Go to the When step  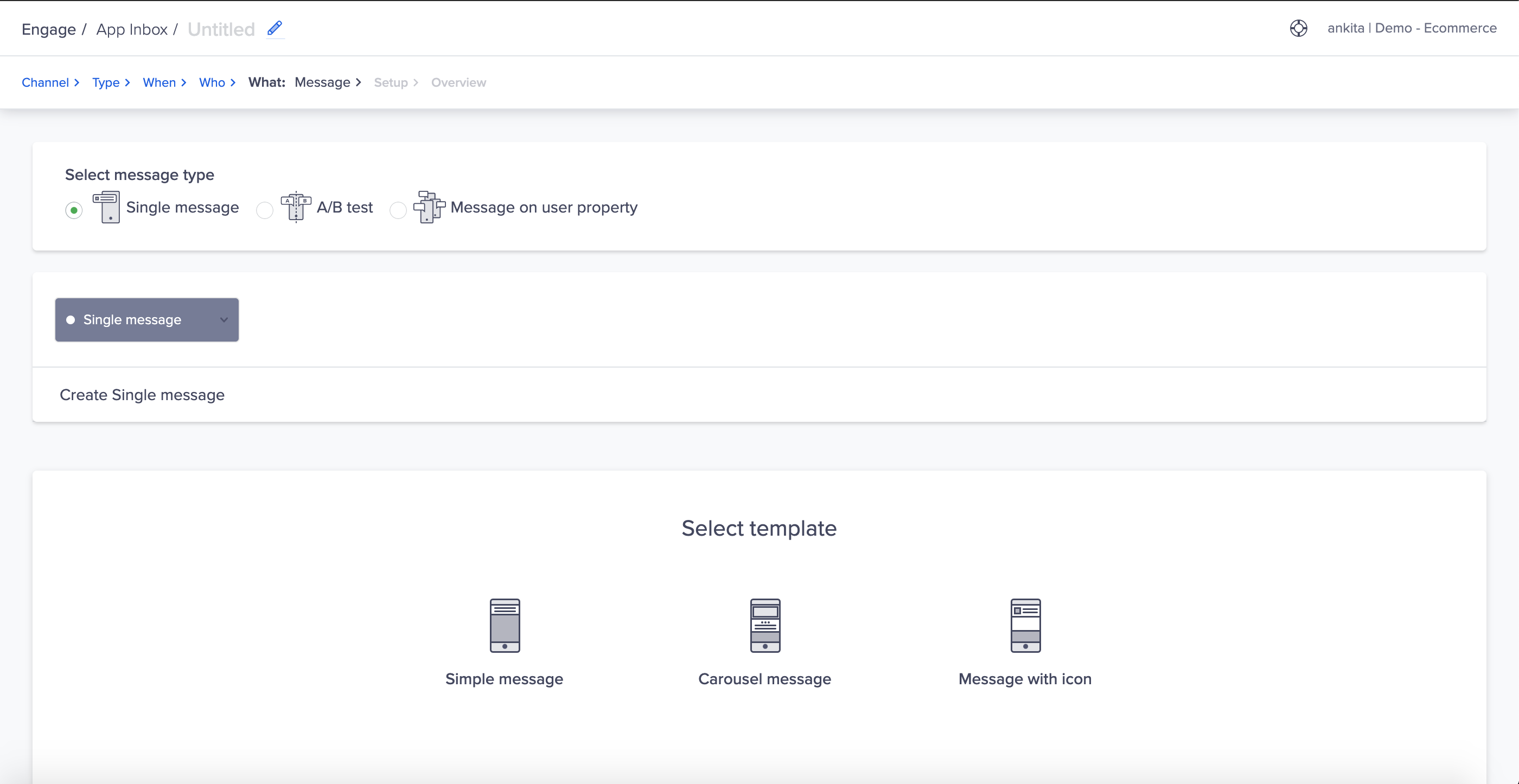[159, 82]
